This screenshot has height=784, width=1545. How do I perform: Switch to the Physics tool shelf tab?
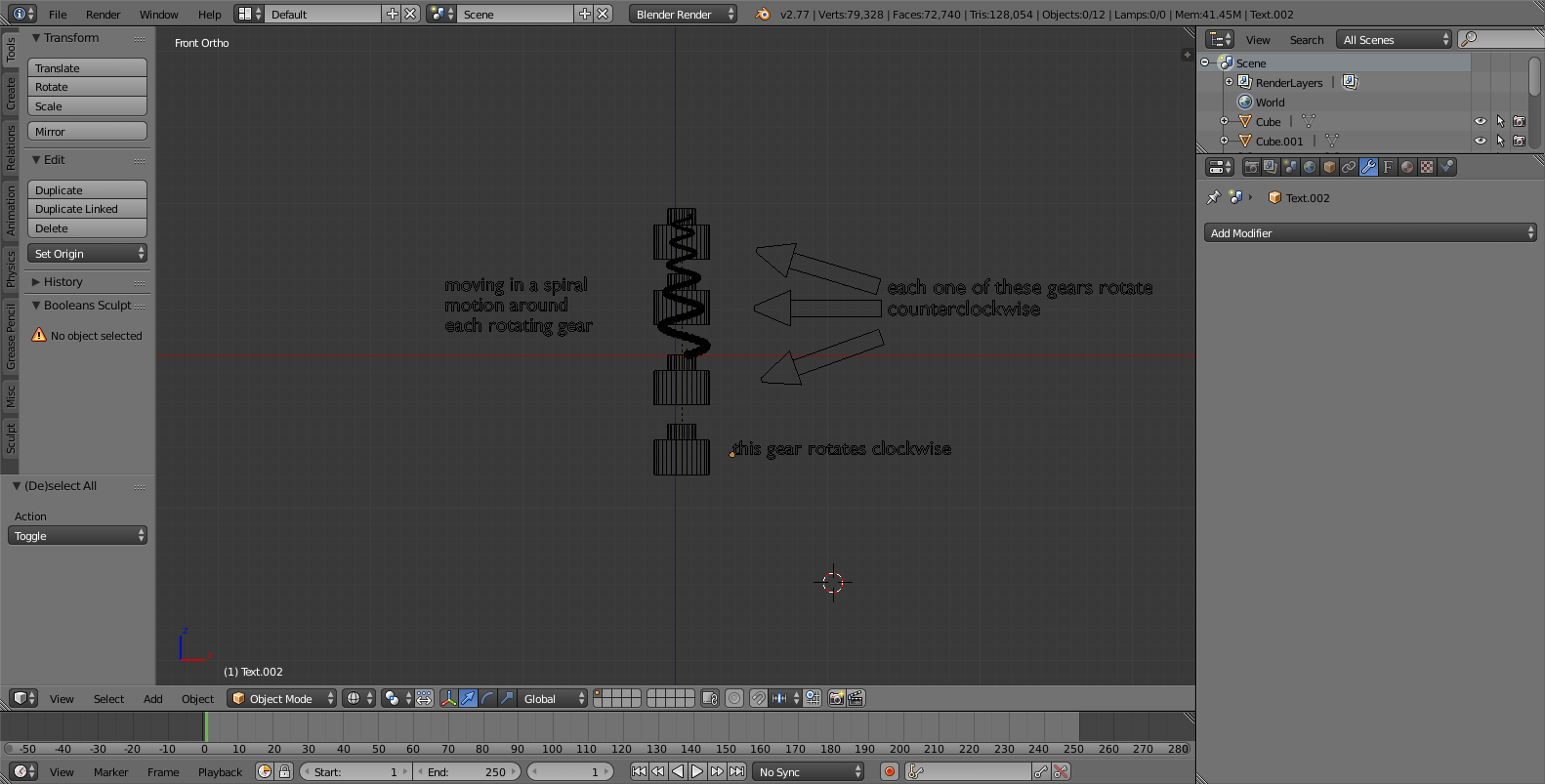coord(11,268)
